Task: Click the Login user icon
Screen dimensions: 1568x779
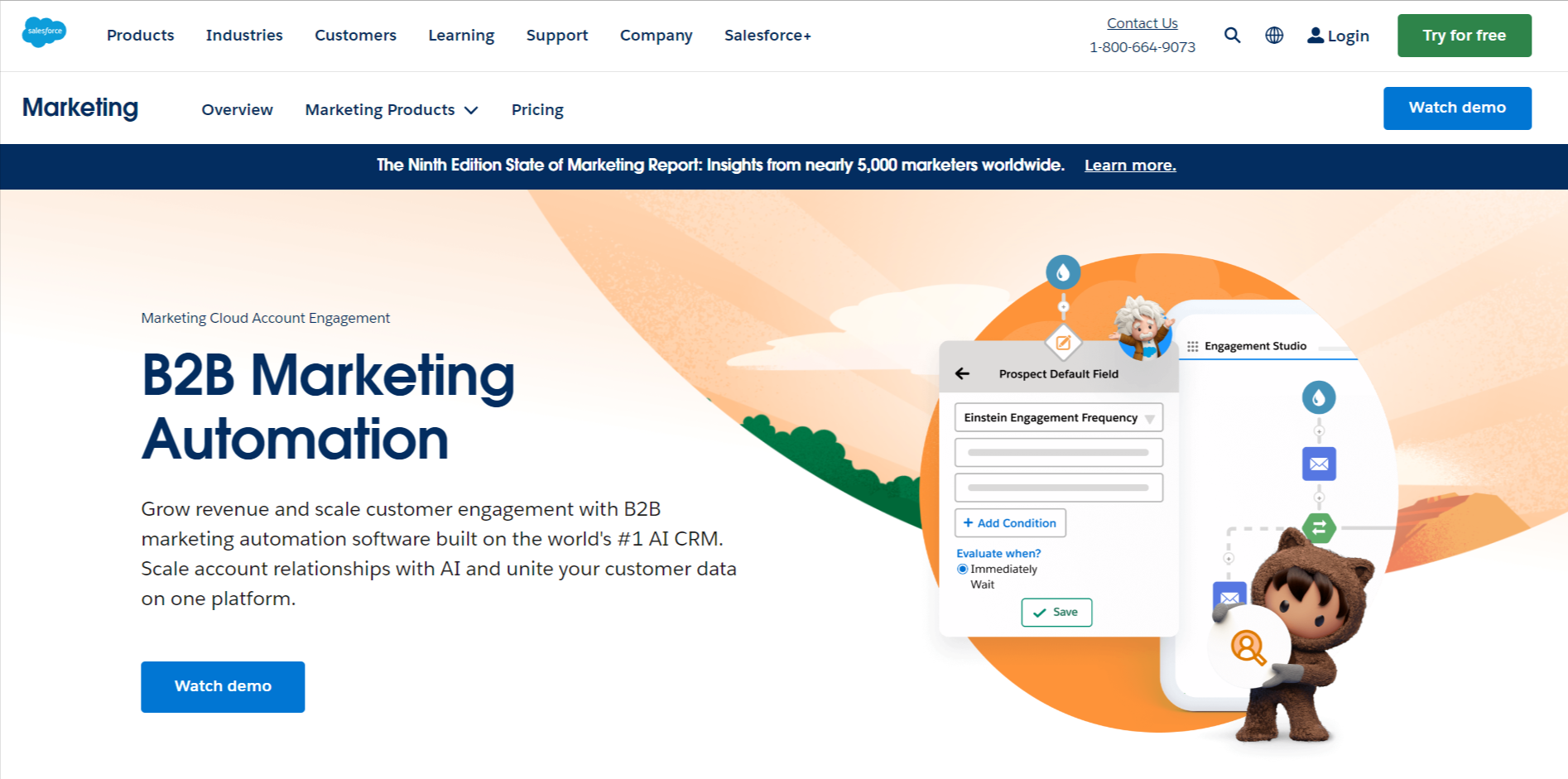Action: [x=1315, y=35]
